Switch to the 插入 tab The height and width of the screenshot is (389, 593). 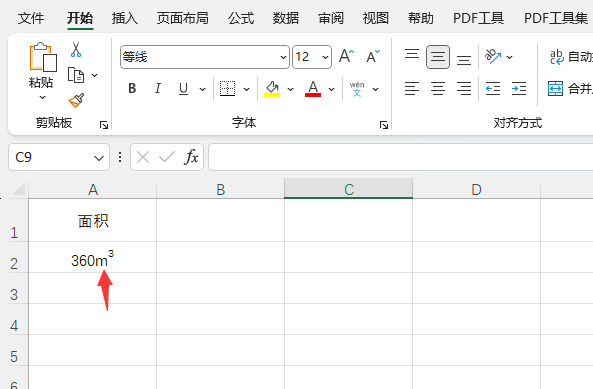tap(125, 18)
